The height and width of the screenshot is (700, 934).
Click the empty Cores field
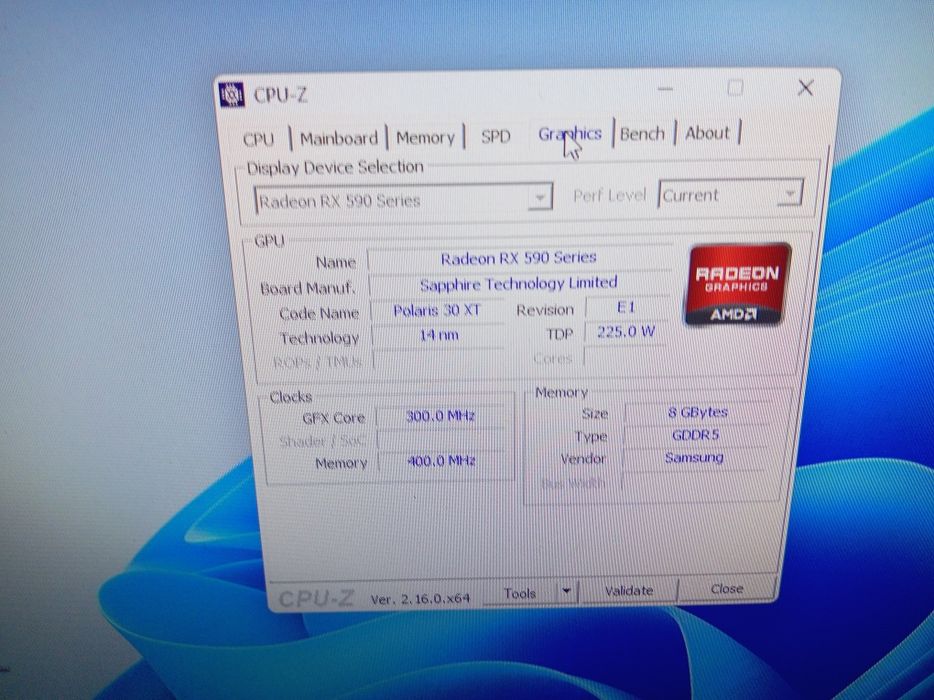(625, 356)
